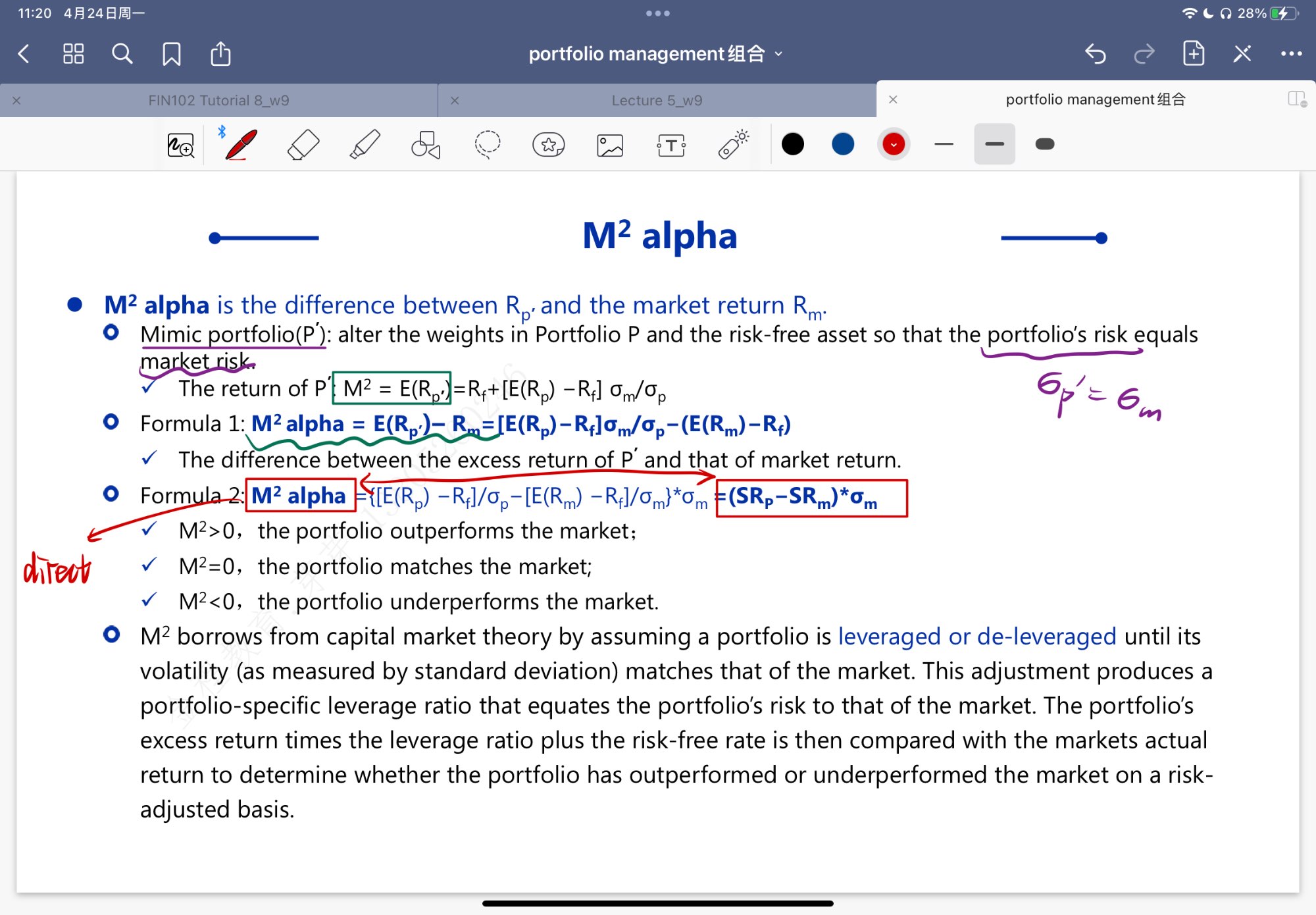Image resolution: width=1316 pixels, height=915 pixels.
Task: Open the iPad multitasking three-dot menu
Action: click(657, 13)
